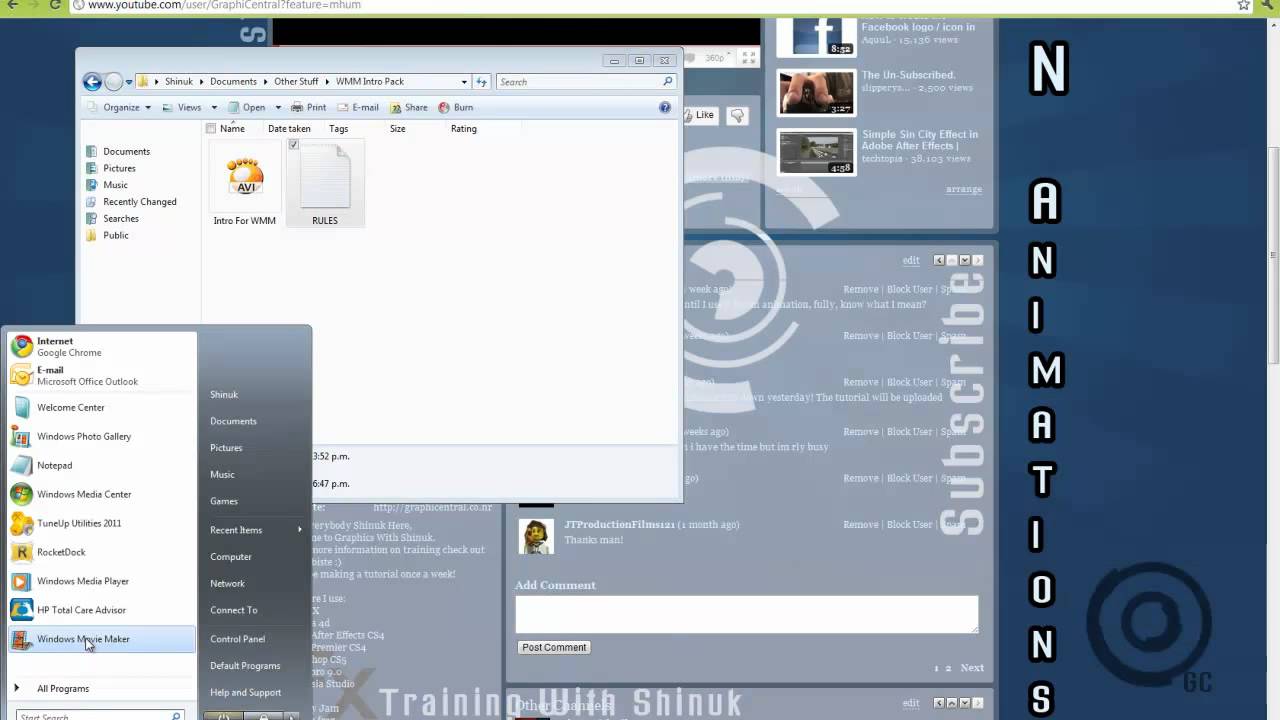Screen dimensions: 1280x720
Task: Open Welcome Center from Start menu
Action: tap(100, 408)
